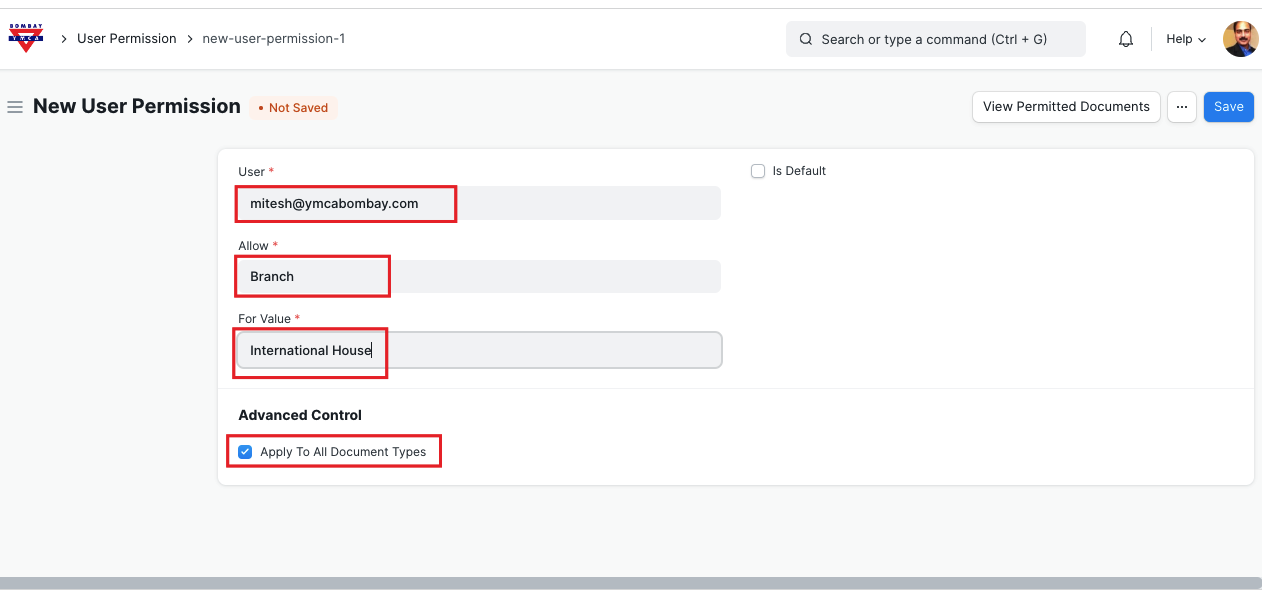1262x591 pixels.
Task: Open the Allow field showing Branch
Action: click(478, 277)
